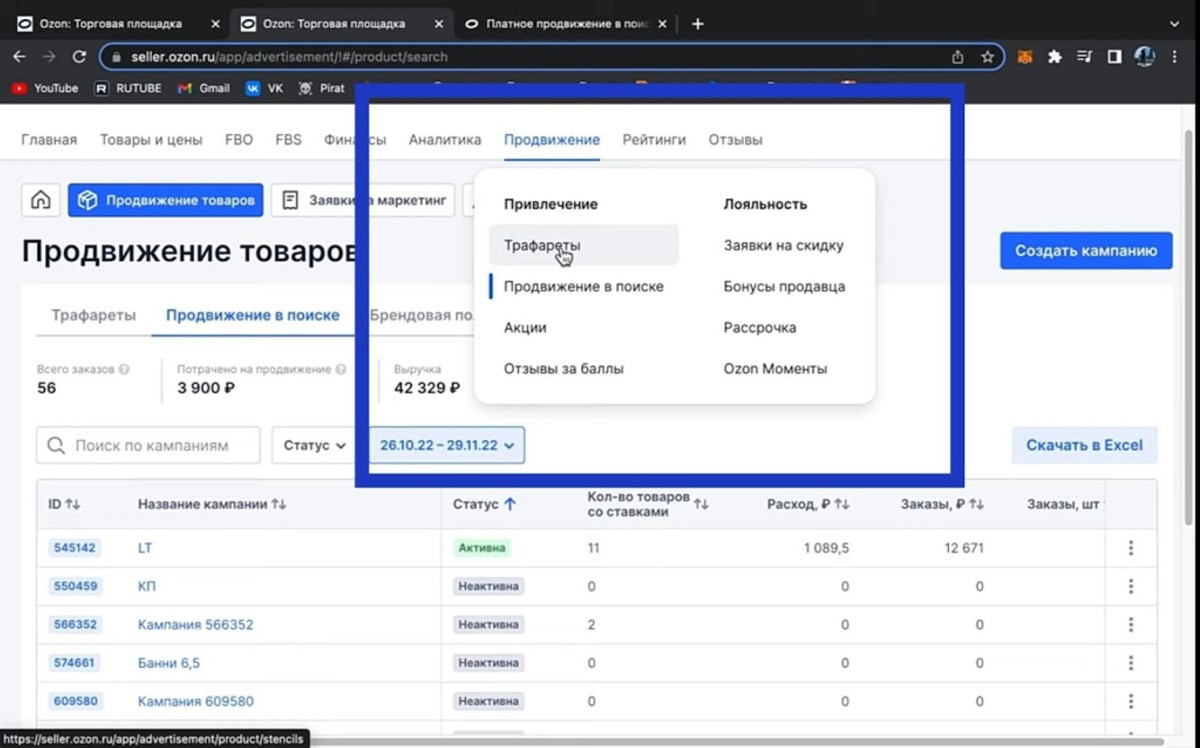Sort by Статус column arrow
Screen dimensions: 1200x748
(510, 505)
